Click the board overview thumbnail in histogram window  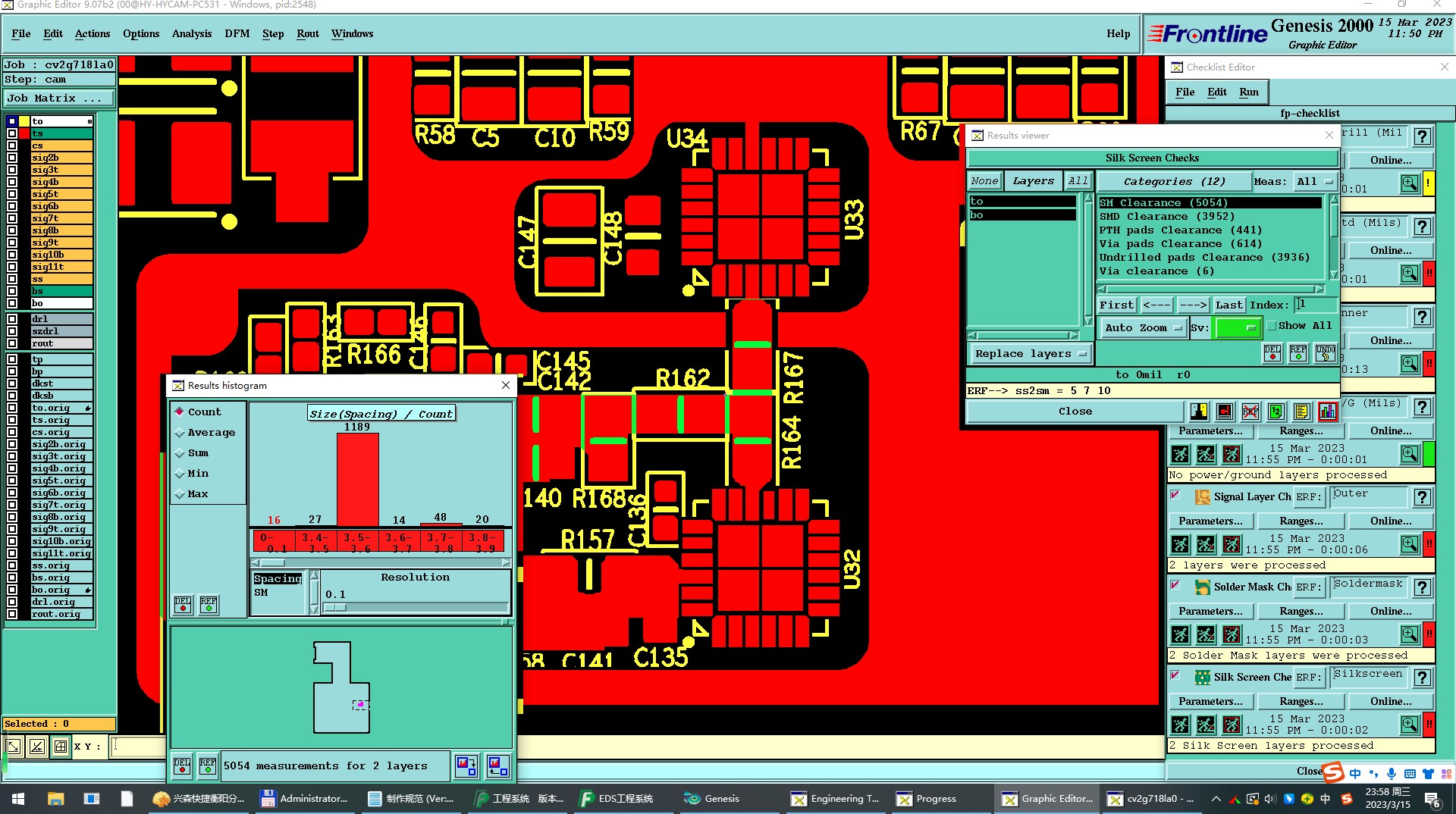pyautogui.click(x=341, y=687)
